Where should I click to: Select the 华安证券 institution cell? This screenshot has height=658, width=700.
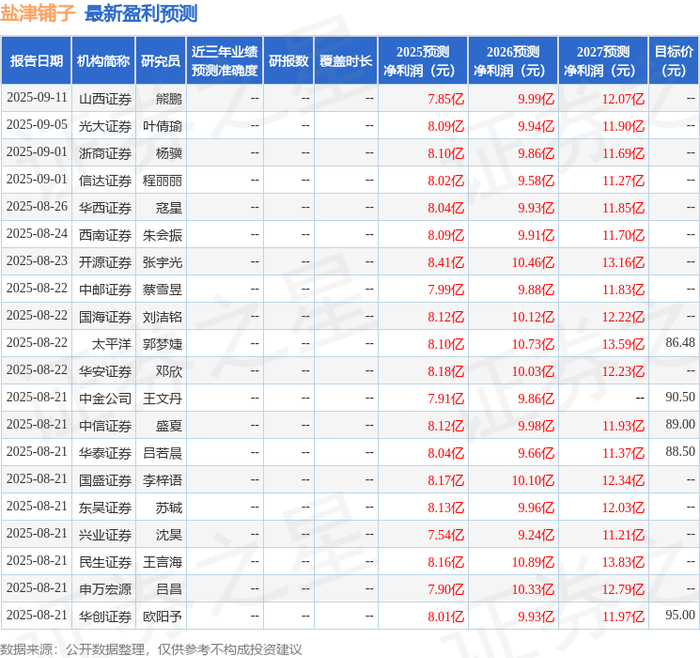tap(105, 371)
